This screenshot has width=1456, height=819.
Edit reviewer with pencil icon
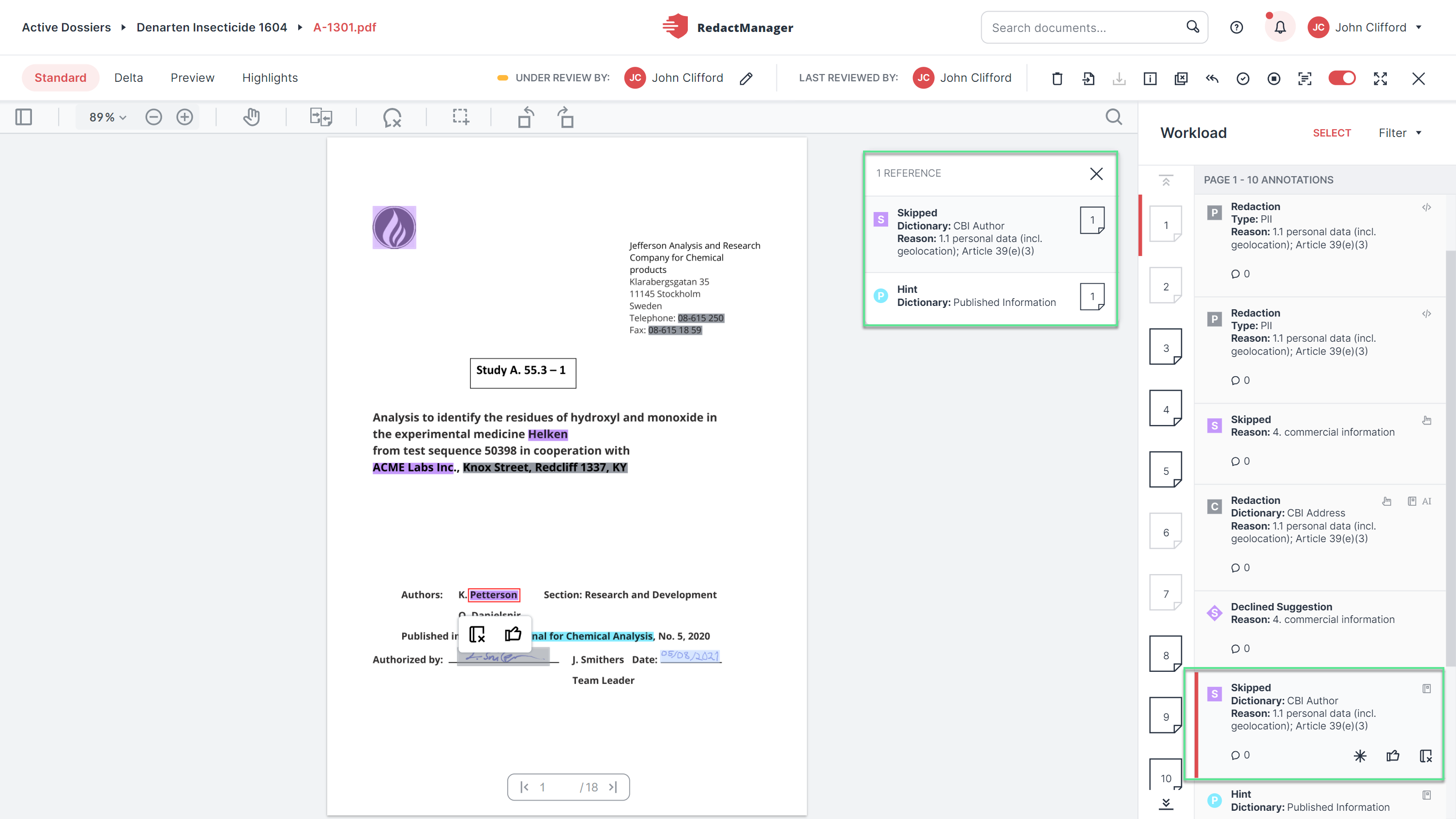(x=746, y=78)
